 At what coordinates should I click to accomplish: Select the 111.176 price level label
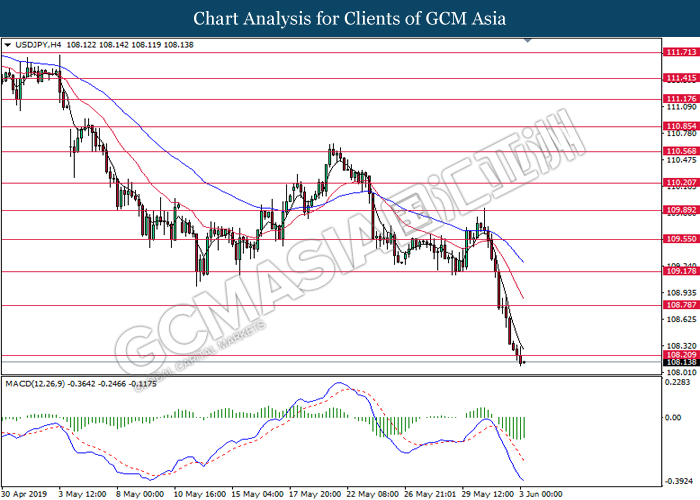681,99
